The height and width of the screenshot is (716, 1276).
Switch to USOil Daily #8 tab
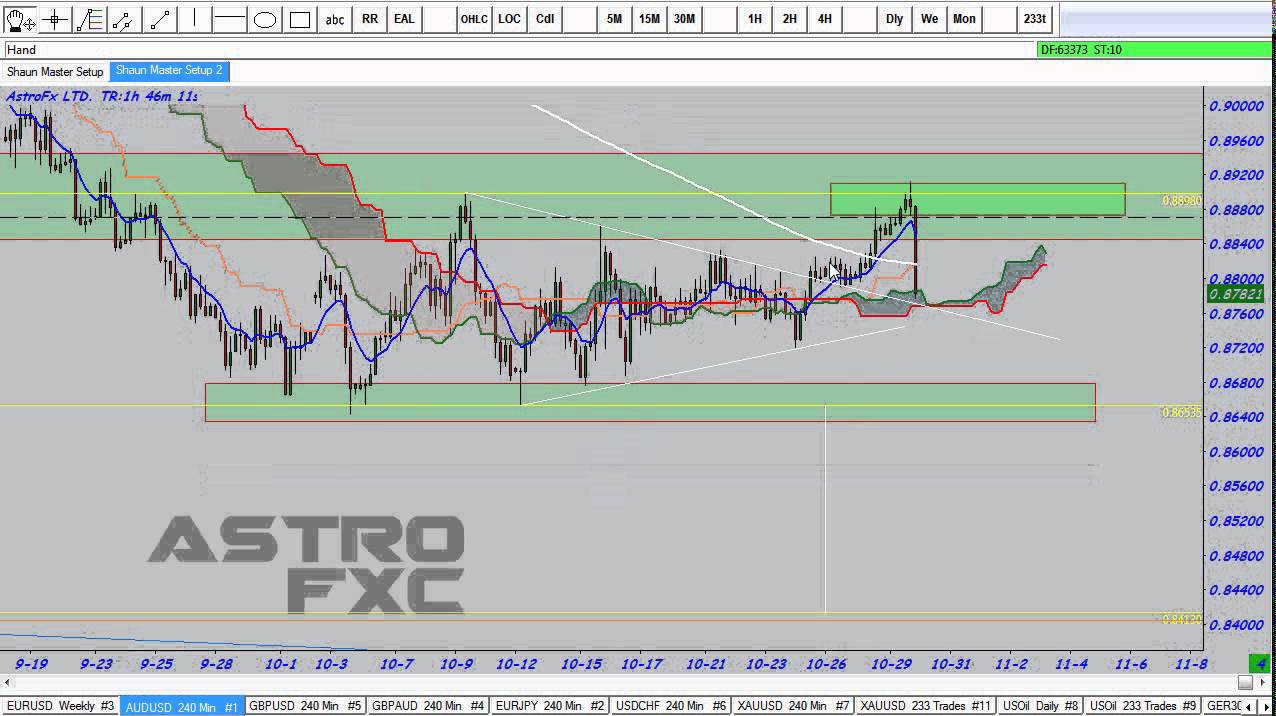pyautogui.click(x=1040, y=706)
